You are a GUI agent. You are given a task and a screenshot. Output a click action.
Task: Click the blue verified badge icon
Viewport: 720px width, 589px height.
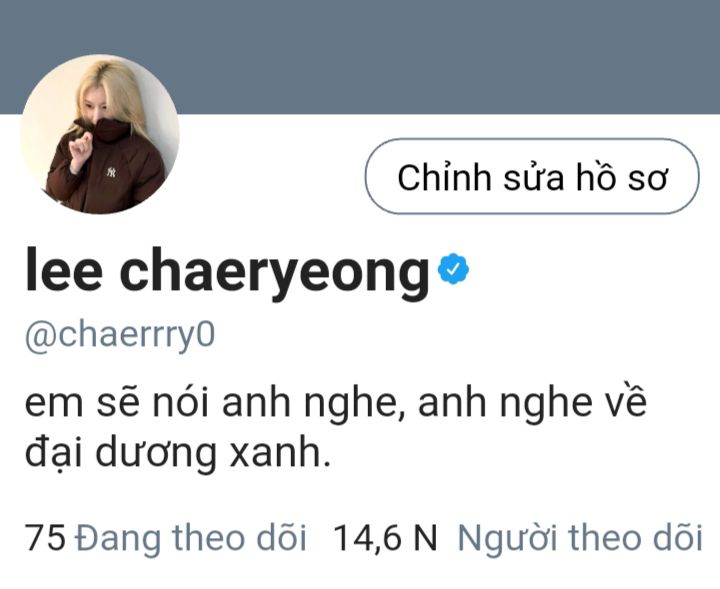coord(453,269)
